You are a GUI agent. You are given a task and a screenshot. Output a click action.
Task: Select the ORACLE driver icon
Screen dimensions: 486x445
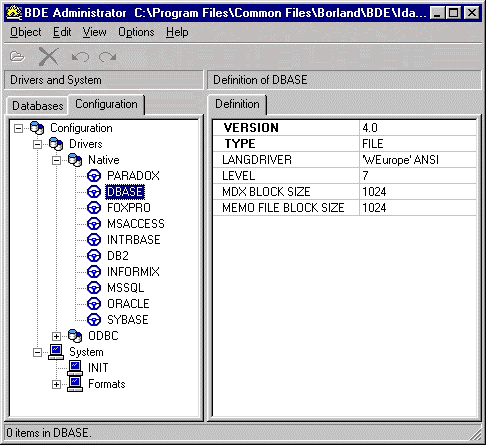pyautogui.click(x=94, y=304)
